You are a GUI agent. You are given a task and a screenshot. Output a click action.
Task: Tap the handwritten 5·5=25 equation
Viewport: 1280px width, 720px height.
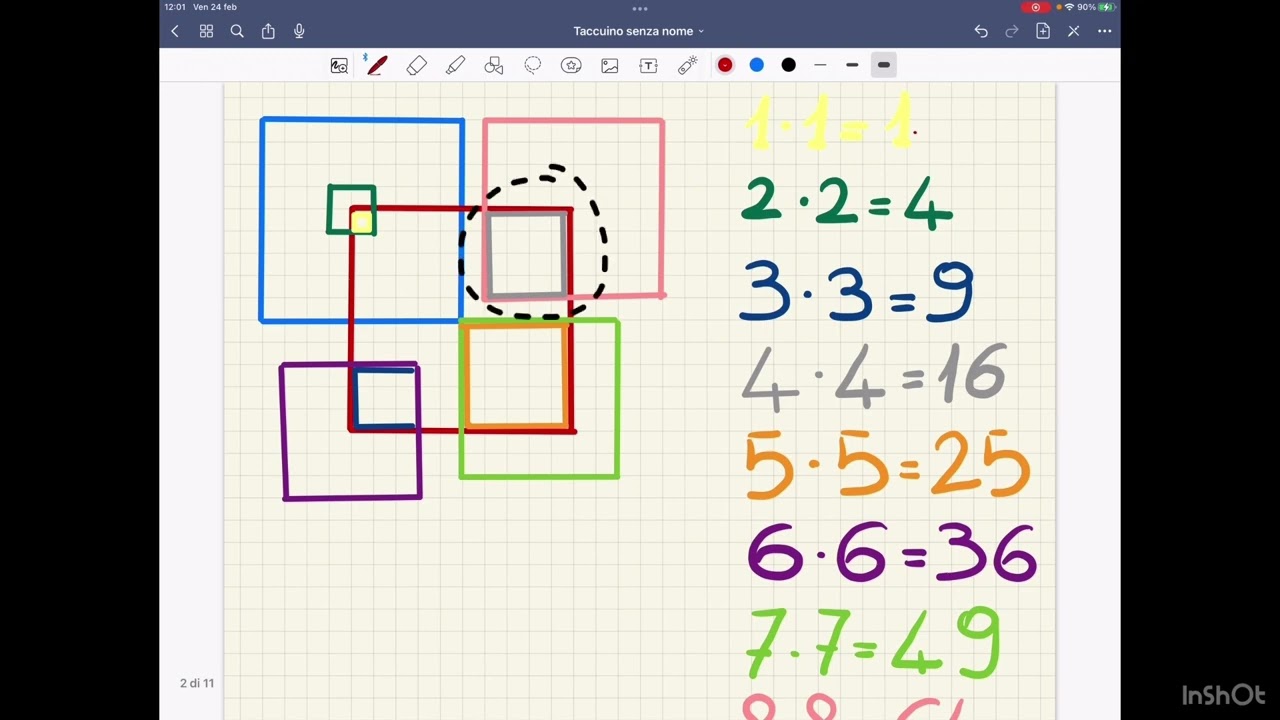click(x=887, y=465)
